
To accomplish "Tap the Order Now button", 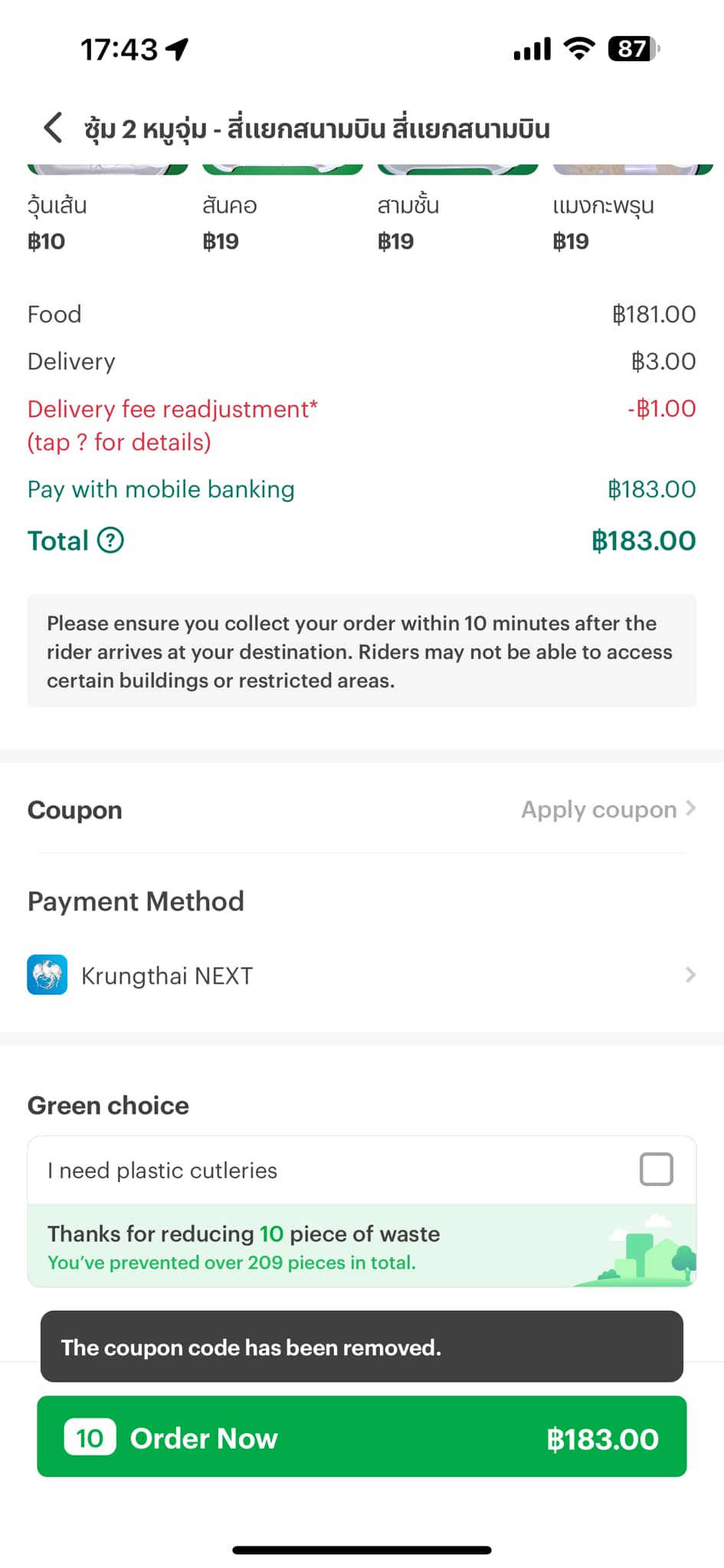I will 362,1436.
